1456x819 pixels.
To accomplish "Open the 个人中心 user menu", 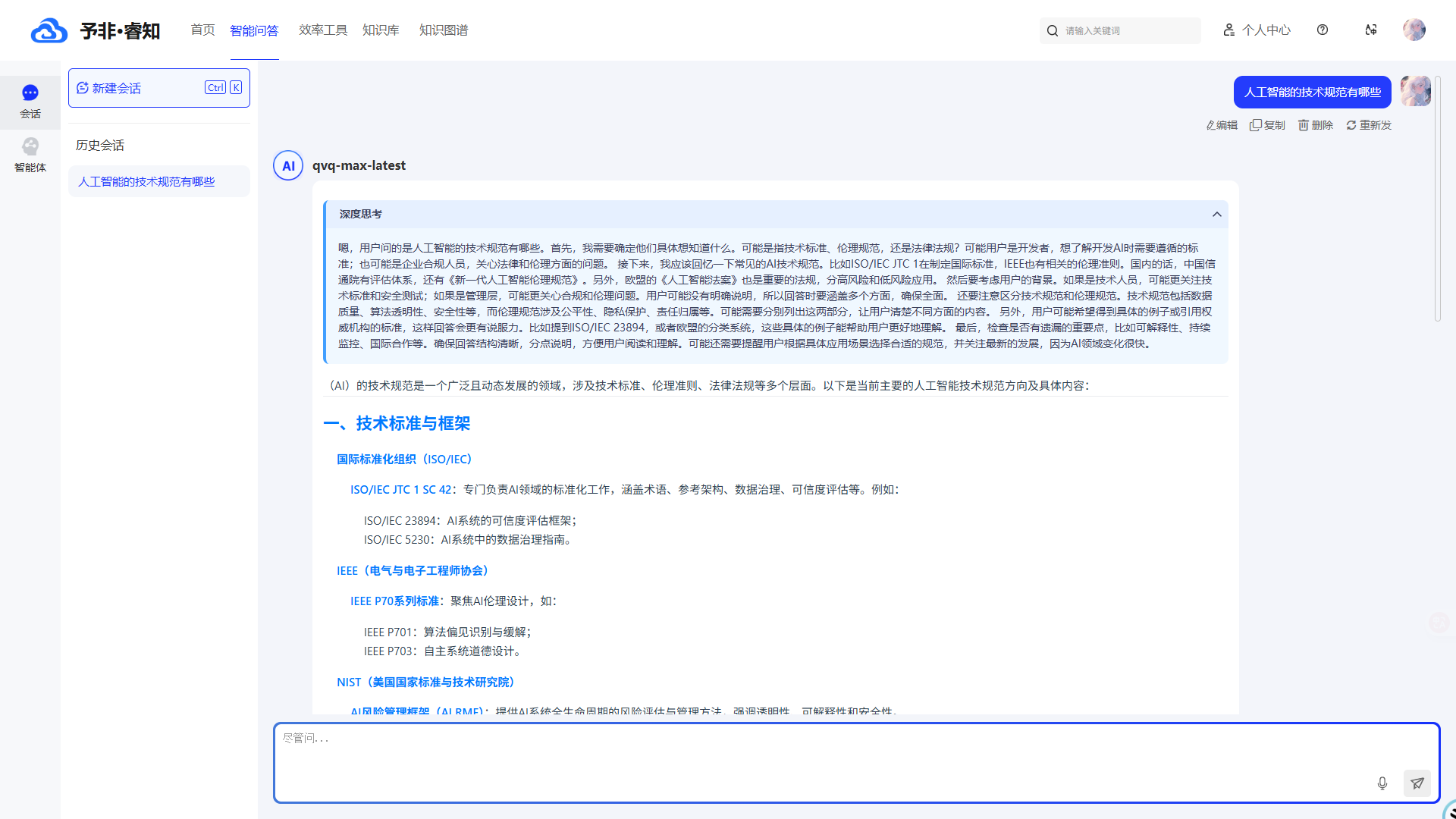I will (1257, 30).
